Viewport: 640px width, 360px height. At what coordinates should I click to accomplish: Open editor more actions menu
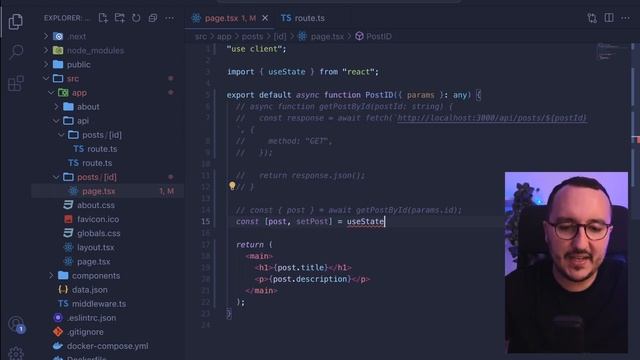625,18
